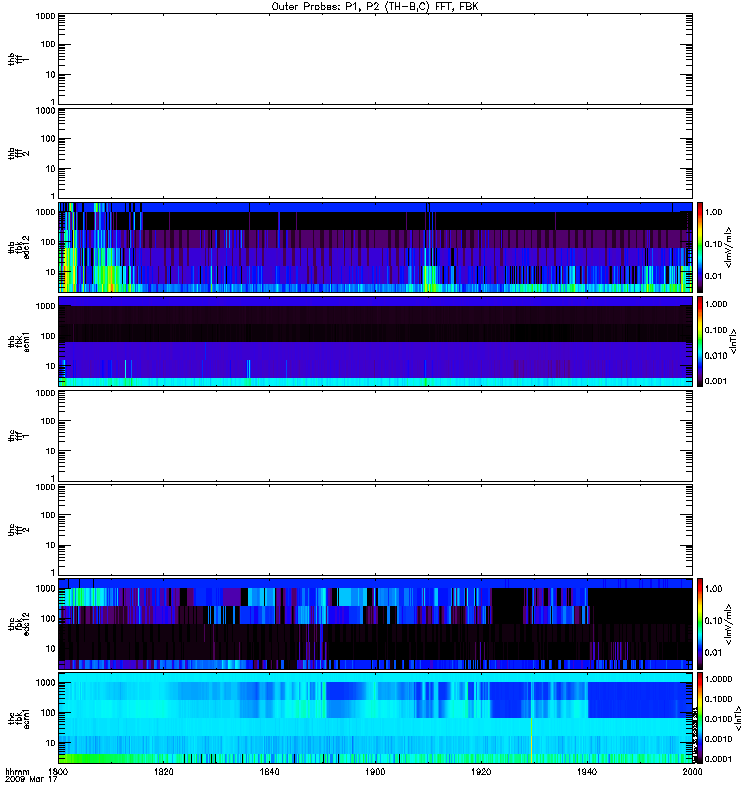
Task: Click the '1800' time tick label
Action: (x=58, y=771)
